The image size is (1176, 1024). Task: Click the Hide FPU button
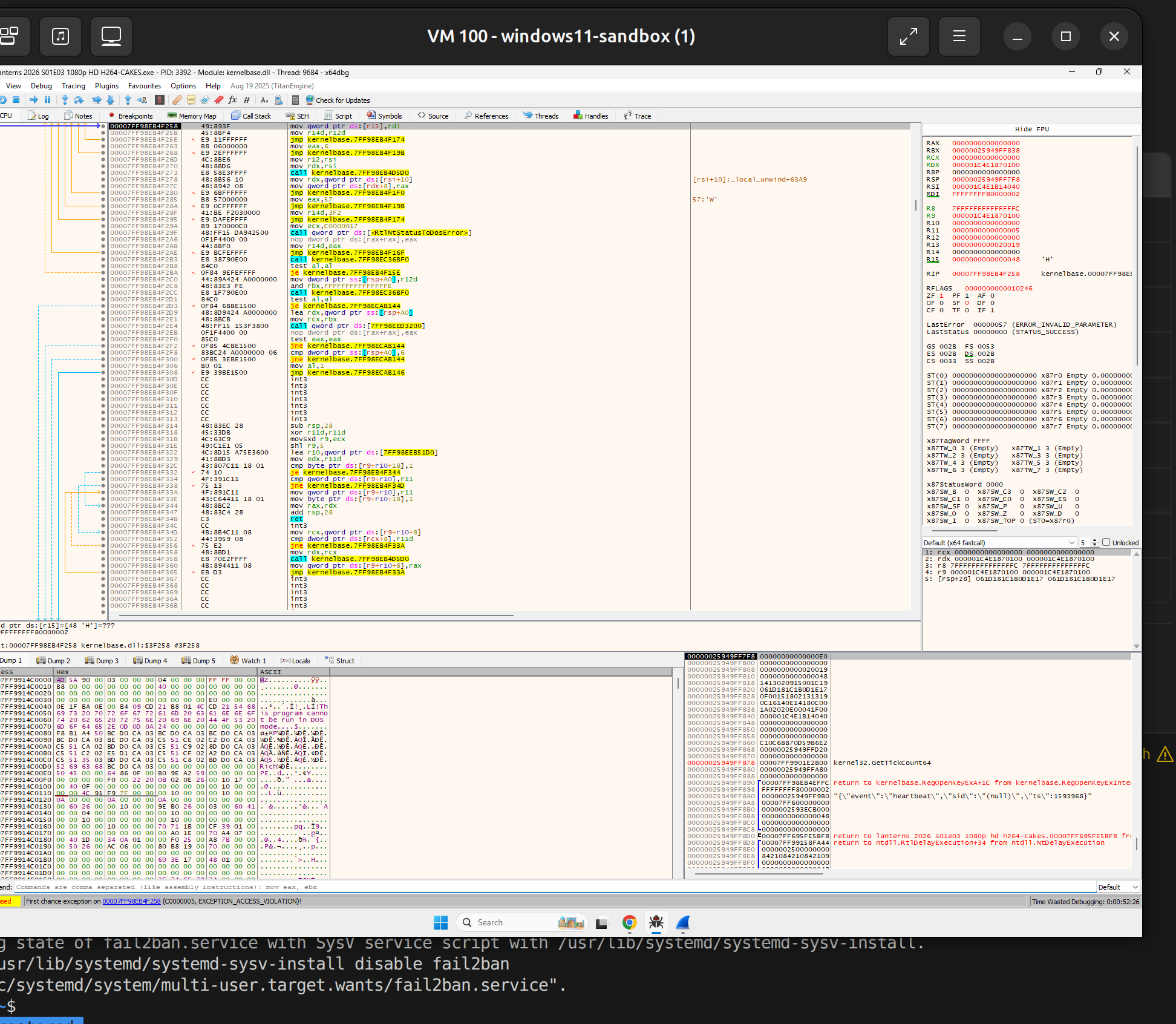pos(1031,129)
